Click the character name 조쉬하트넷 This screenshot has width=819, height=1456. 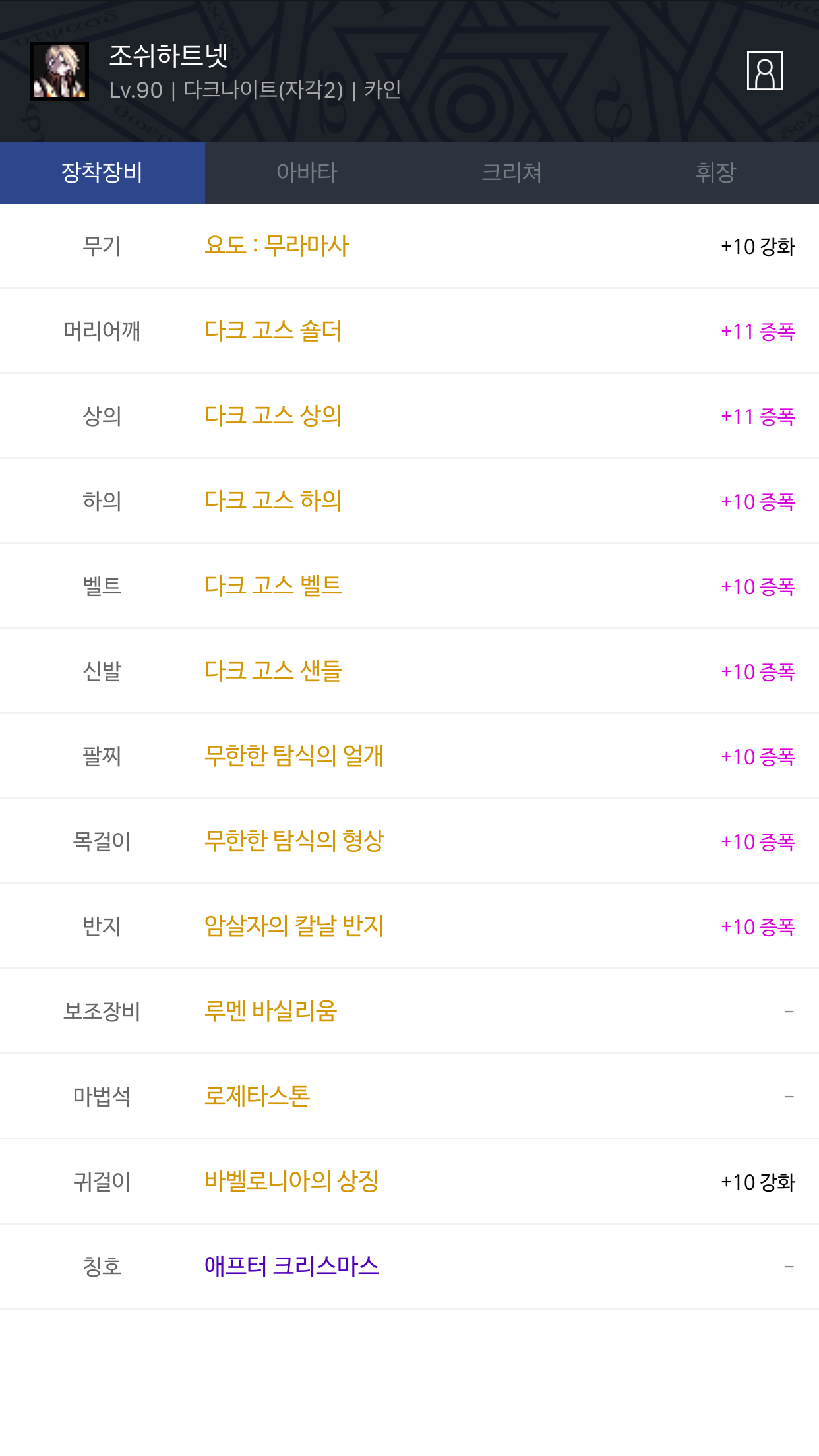pyautogui.click(x=169, y=56)
